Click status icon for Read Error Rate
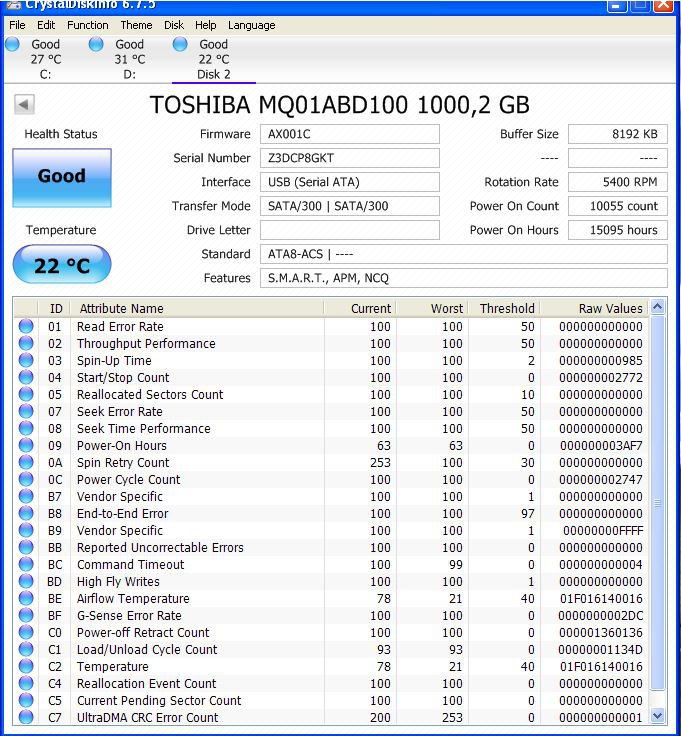 click(x=26, y=326)
